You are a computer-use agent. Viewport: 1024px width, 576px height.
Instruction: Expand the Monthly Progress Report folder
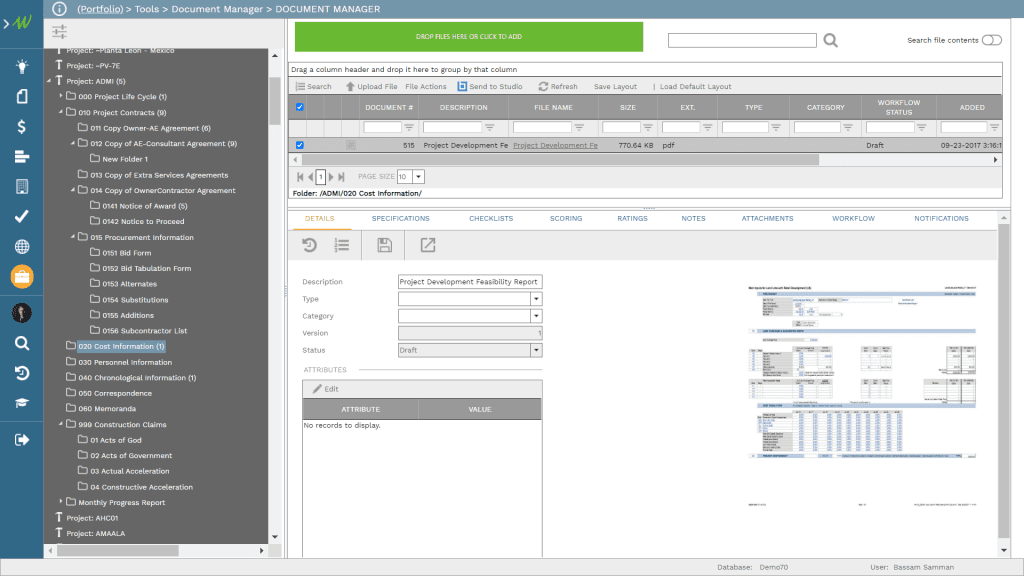click(x=61, y=502)
